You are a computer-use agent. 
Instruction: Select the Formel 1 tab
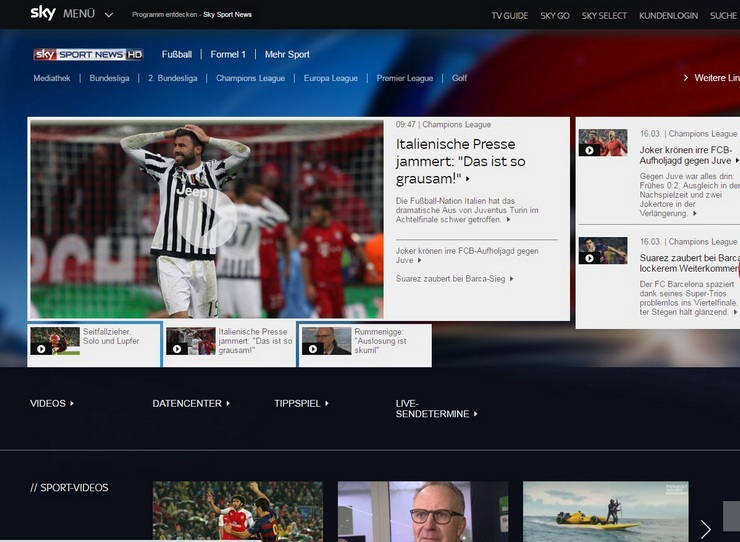point(228,54)
